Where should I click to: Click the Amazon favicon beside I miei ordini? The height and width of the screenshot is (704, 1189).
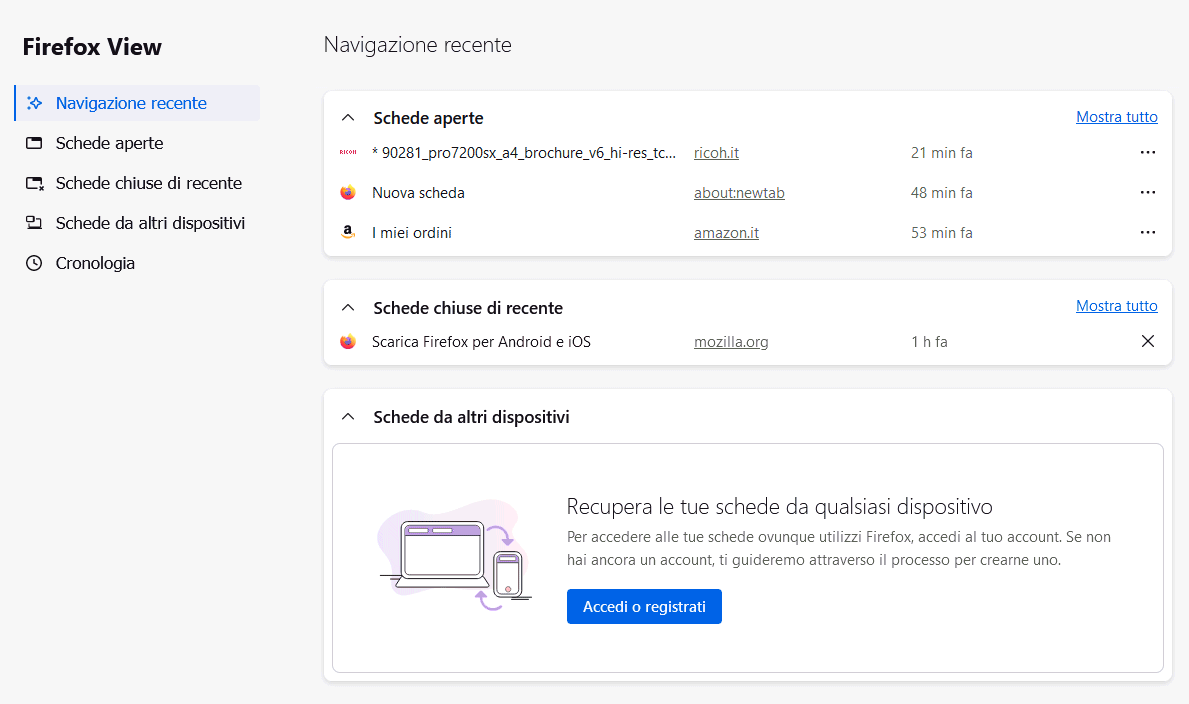pyautogui.click(x=348, y=233)
